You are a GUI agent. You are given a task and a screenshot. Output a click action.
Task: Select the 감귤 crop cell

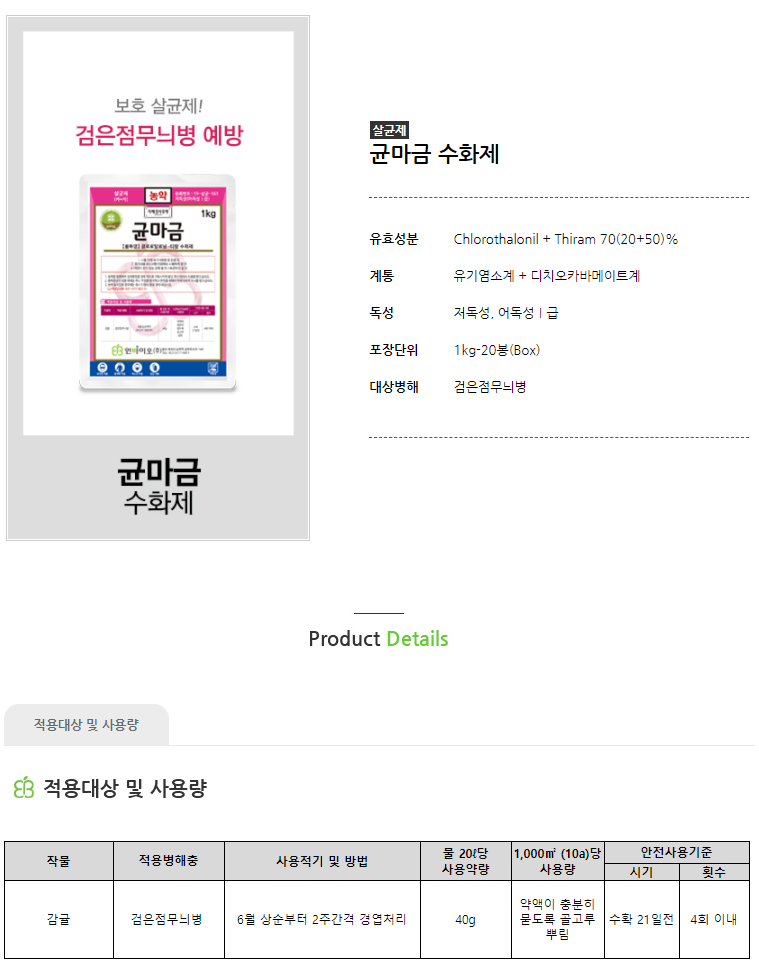(x=59, y=919)
